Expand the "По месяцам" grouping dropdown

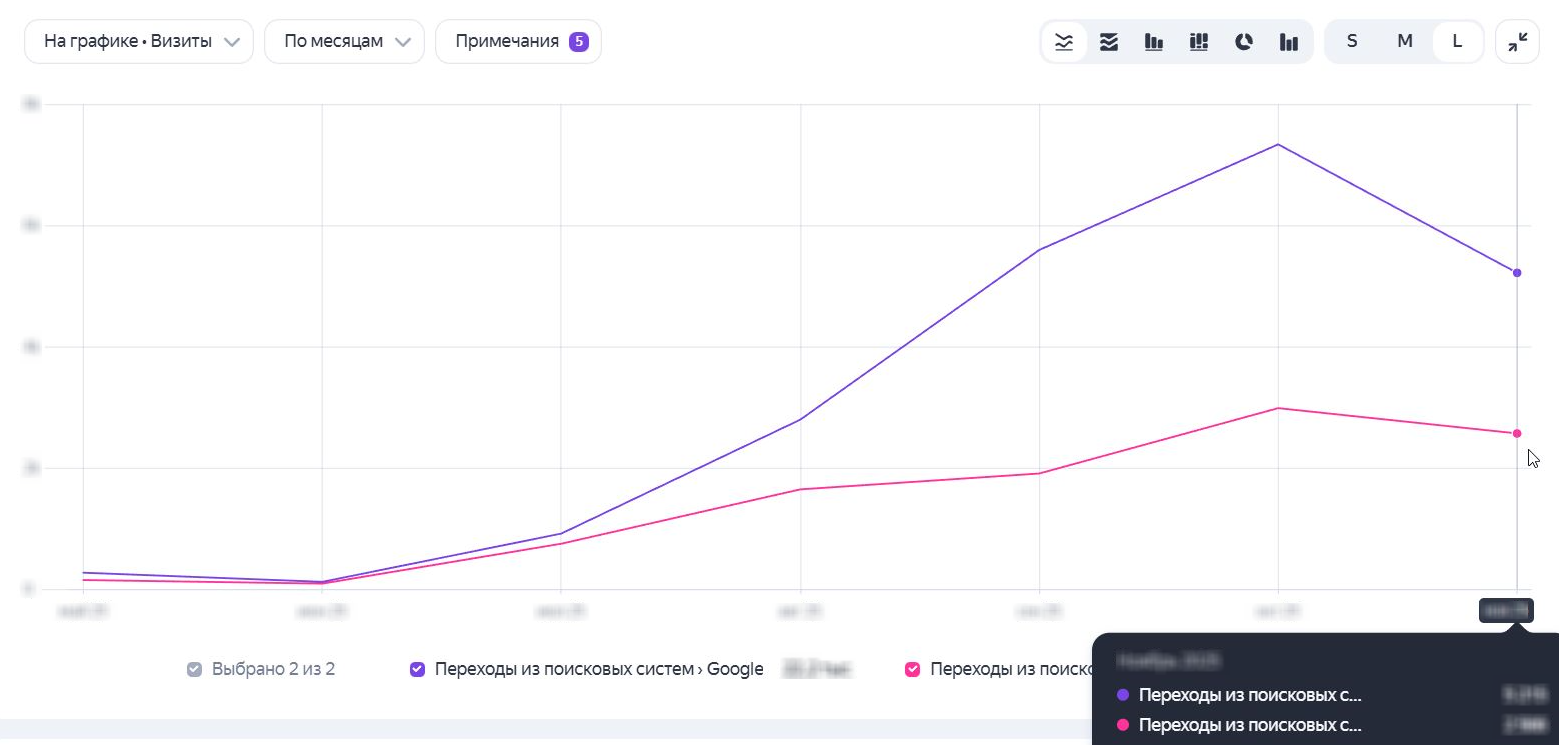click(345, 42)
